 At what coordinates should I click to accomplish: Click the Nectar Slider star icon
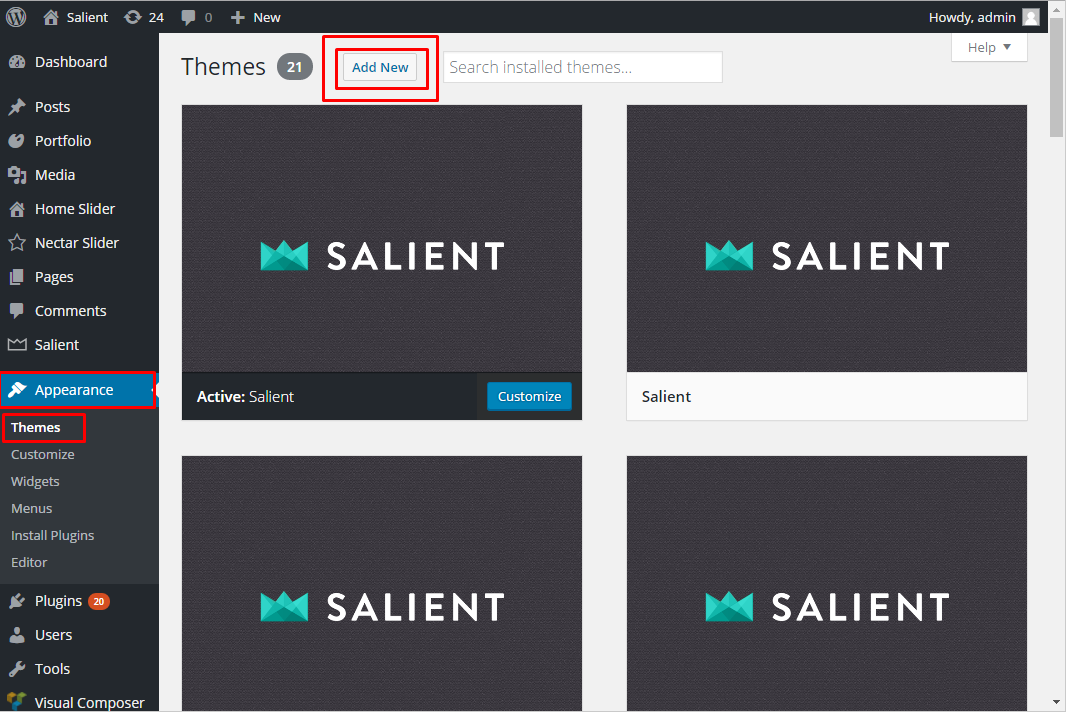coord(17,243)
